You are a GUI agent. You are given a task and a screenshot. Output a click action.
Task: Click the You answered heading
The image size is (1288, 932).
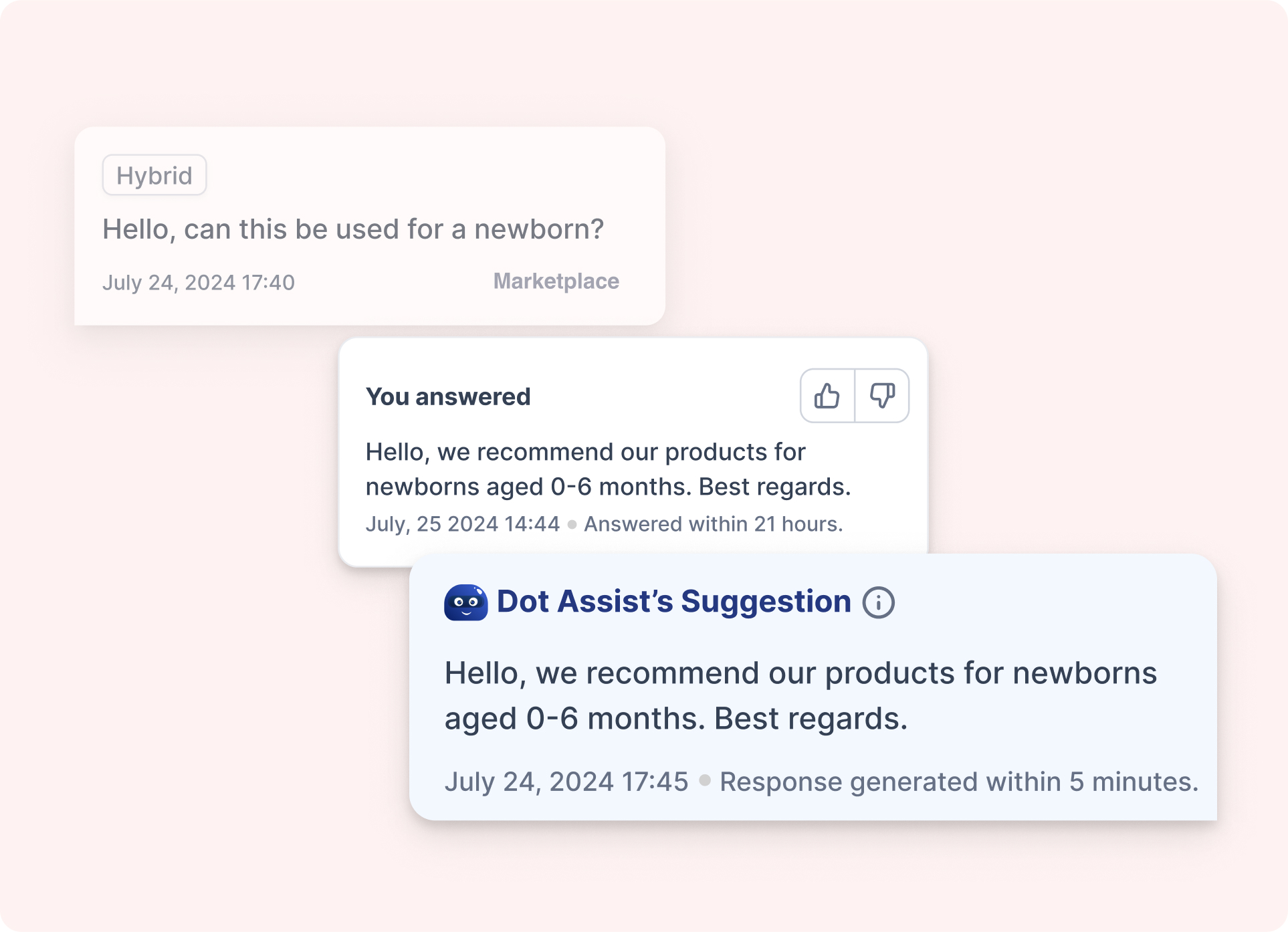(448, 396)
